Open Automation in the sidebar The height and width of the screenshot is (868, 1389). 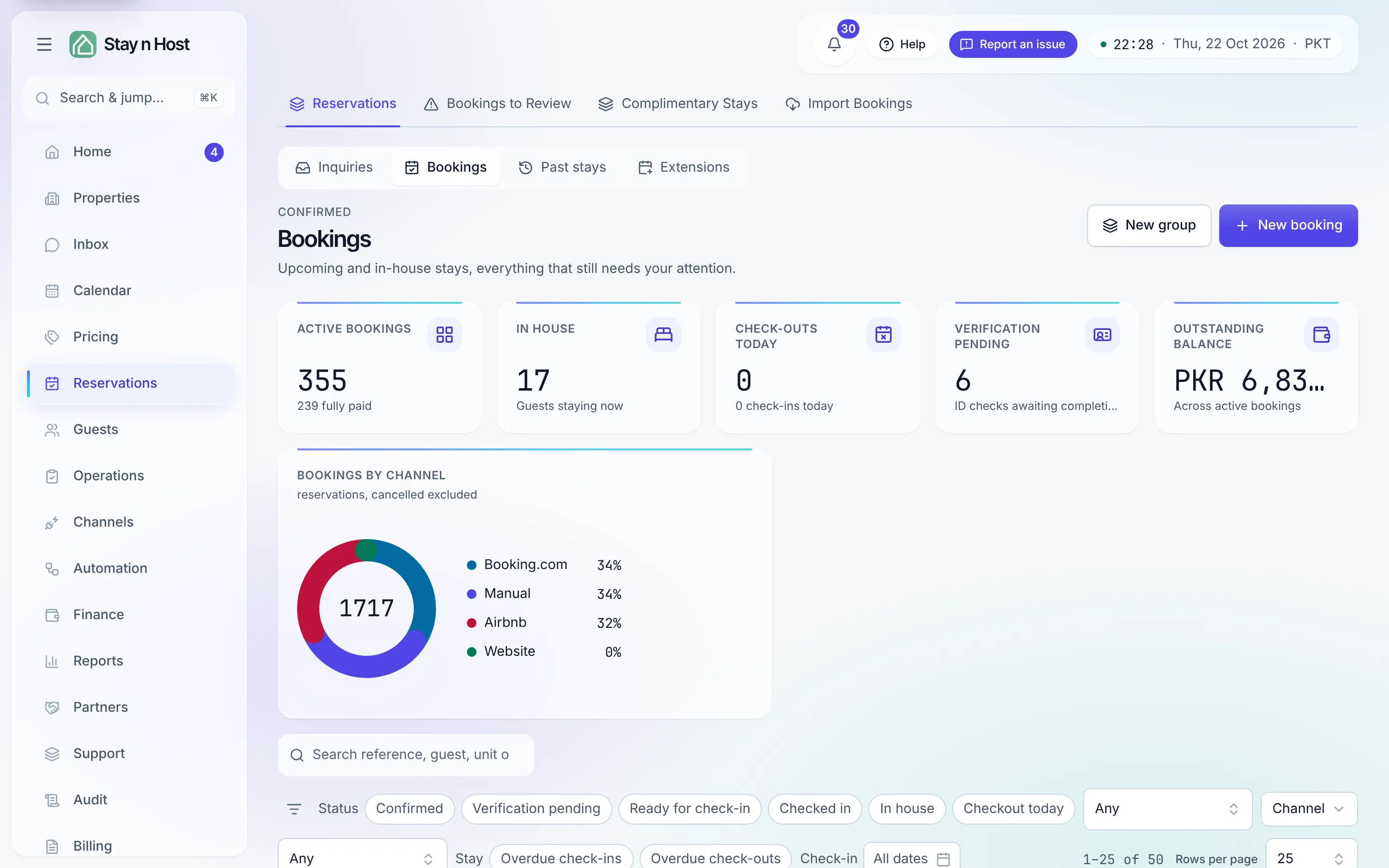(x=130, y=569)
